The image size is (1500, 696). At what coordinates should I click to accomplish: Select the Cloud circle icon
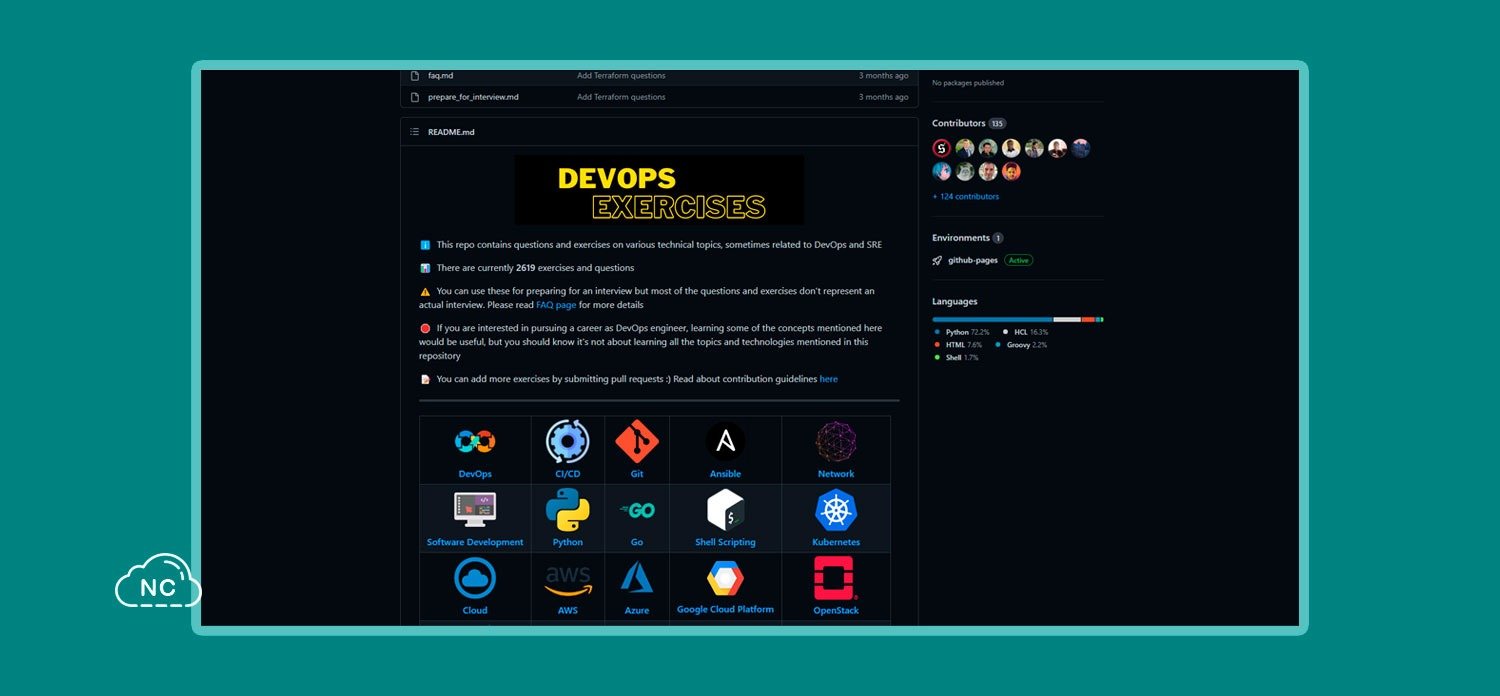pos(475,578)
